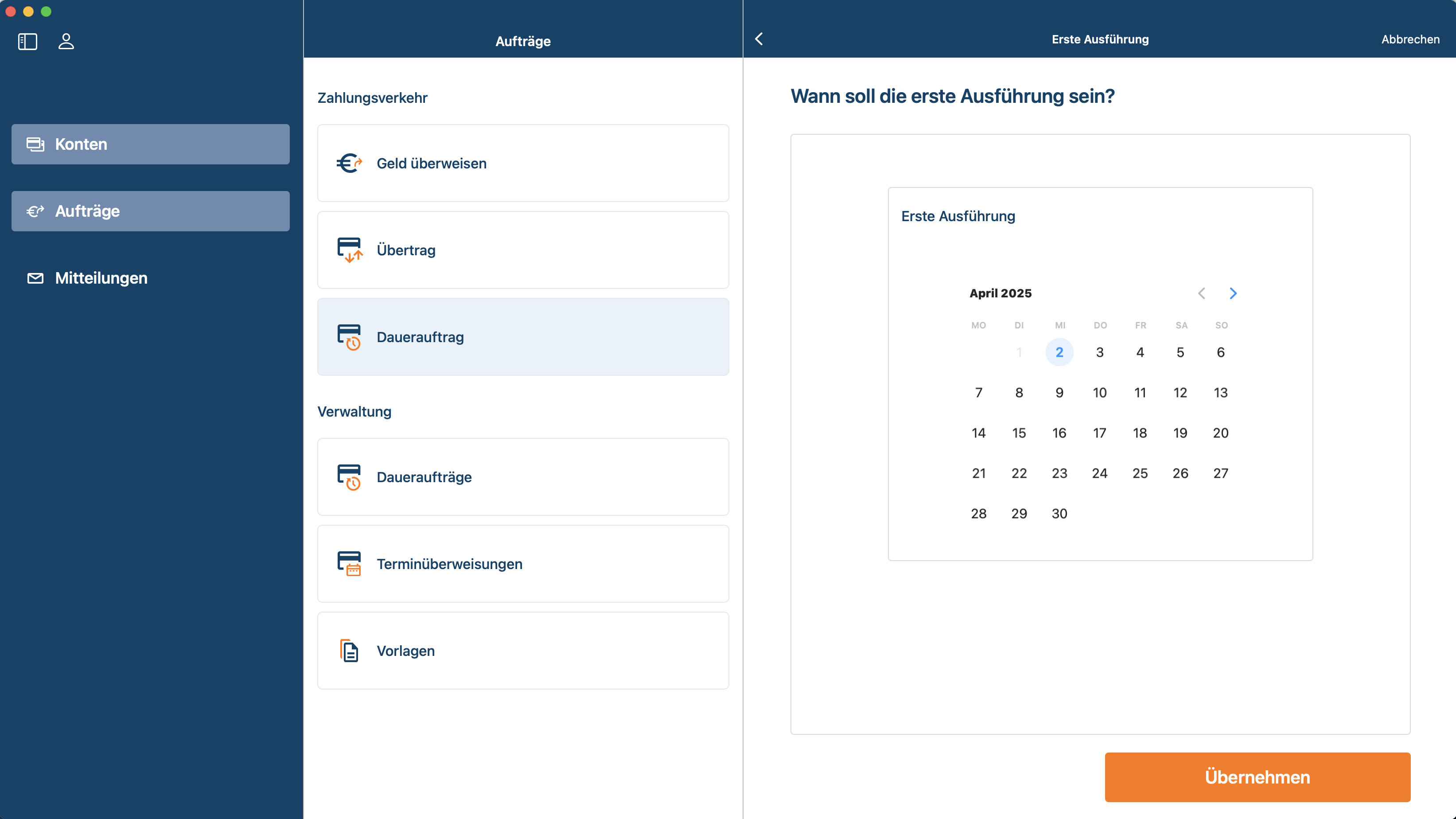Screen dimensions: 1456x819
Task: Click the Verwaltung section heading
Action: tap(354, 411)
